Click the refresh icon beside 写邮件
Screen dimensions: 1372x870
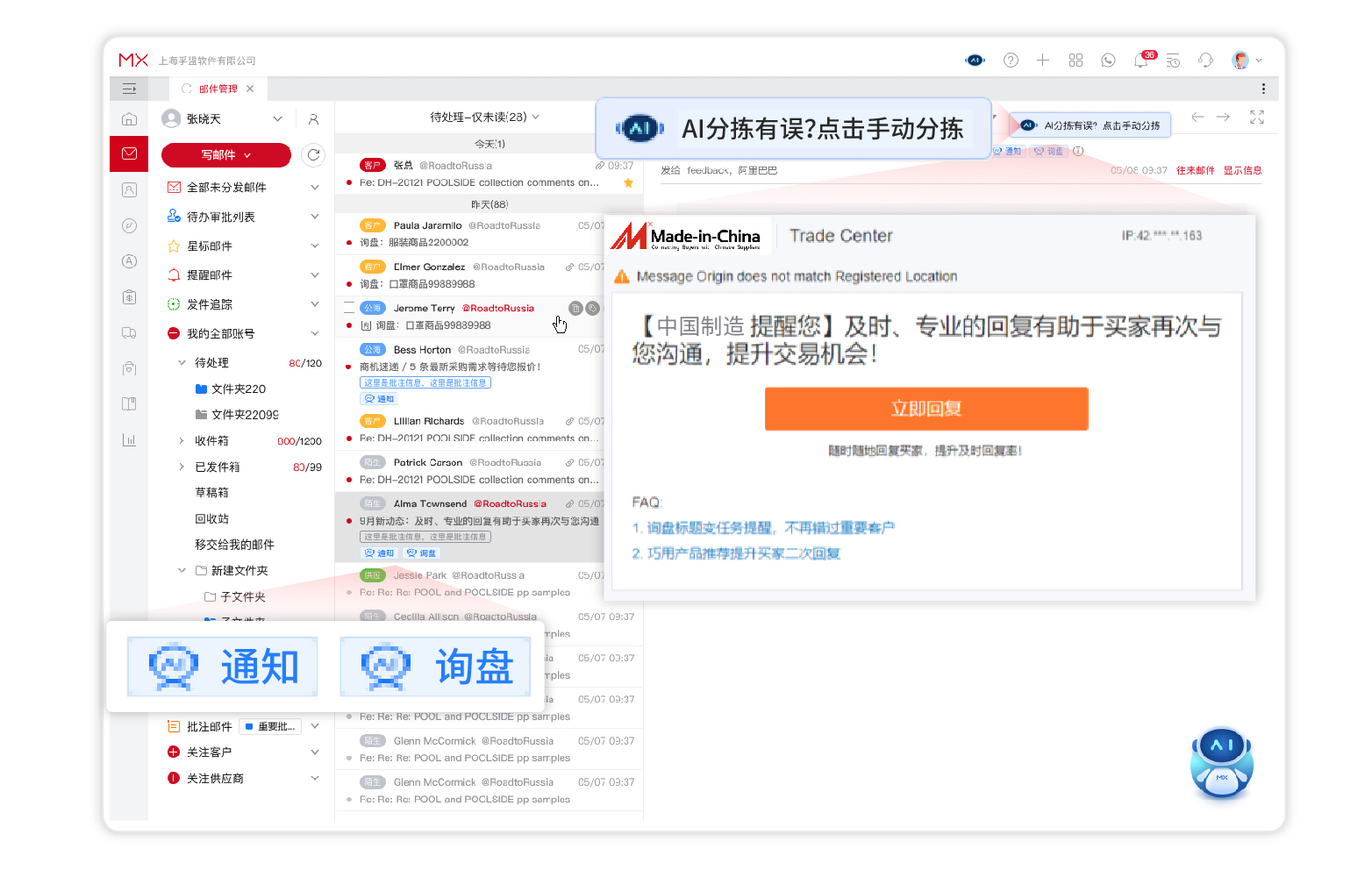(x=313, y=154)
